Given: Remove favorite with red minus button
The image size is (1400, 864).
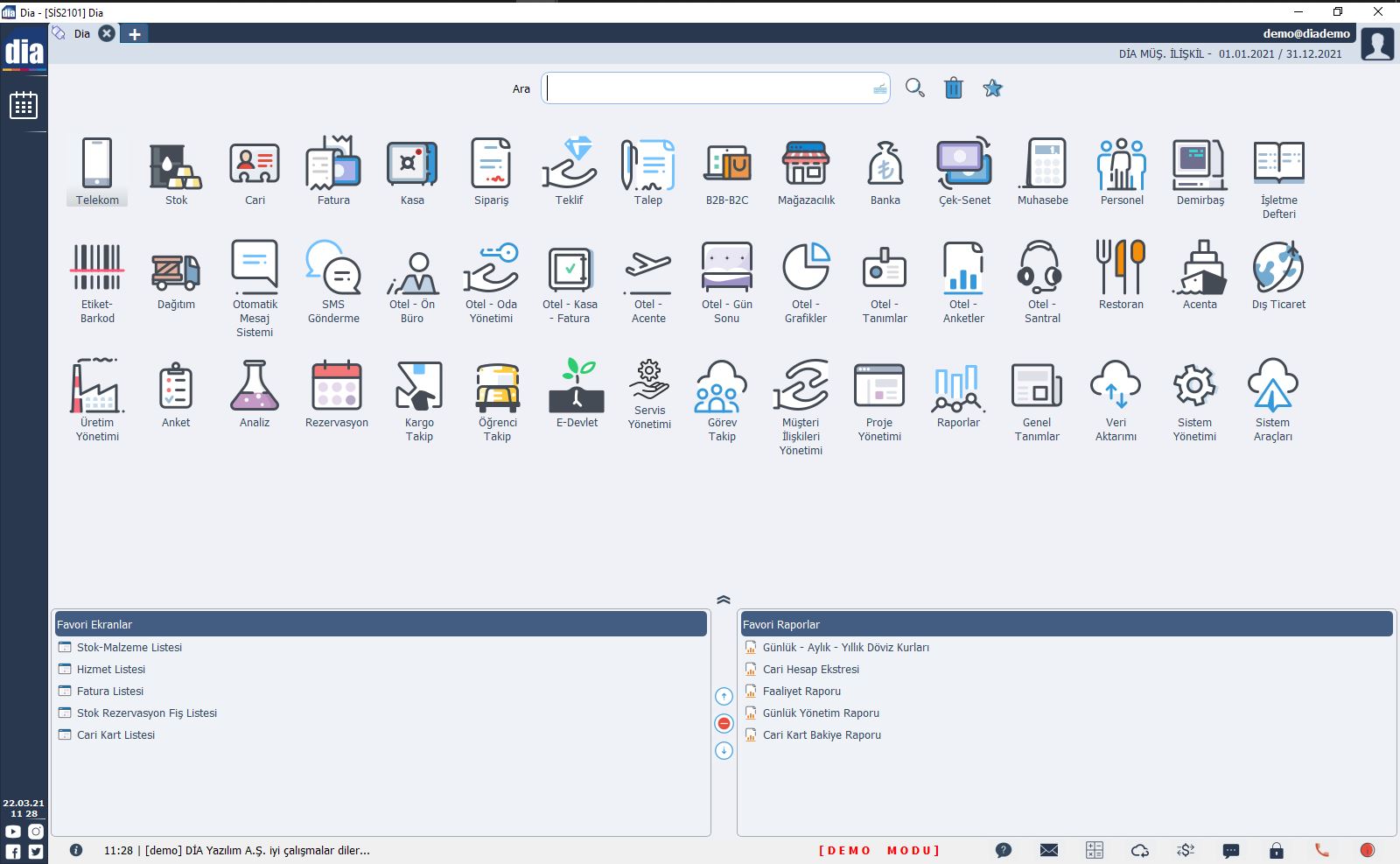Looking at the screenshot, I should click(x=724, y=723).
